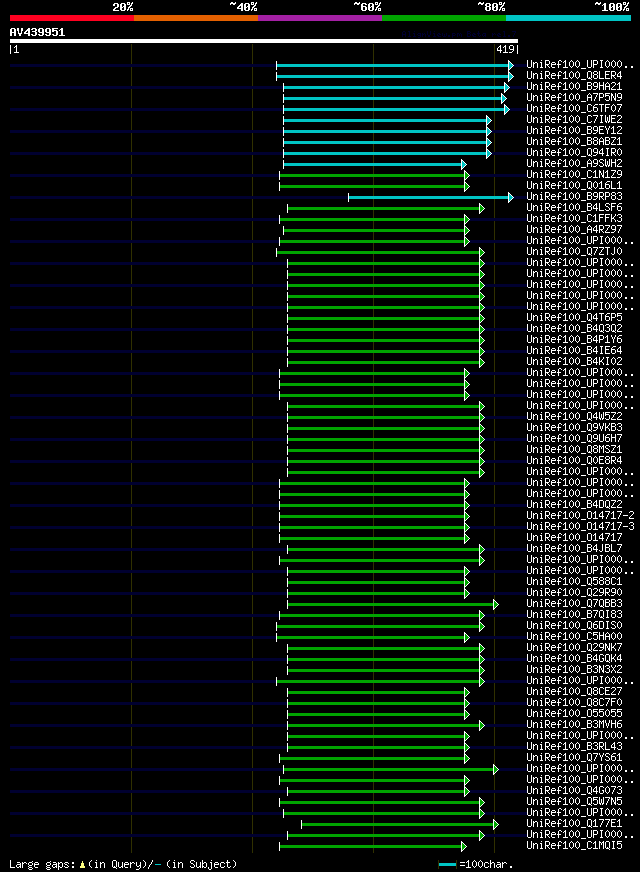The width and height of the screenshot is (640, 872).
Task: Click UniRef100_Q4W5Z2 hit name
Action: [574, 417]
